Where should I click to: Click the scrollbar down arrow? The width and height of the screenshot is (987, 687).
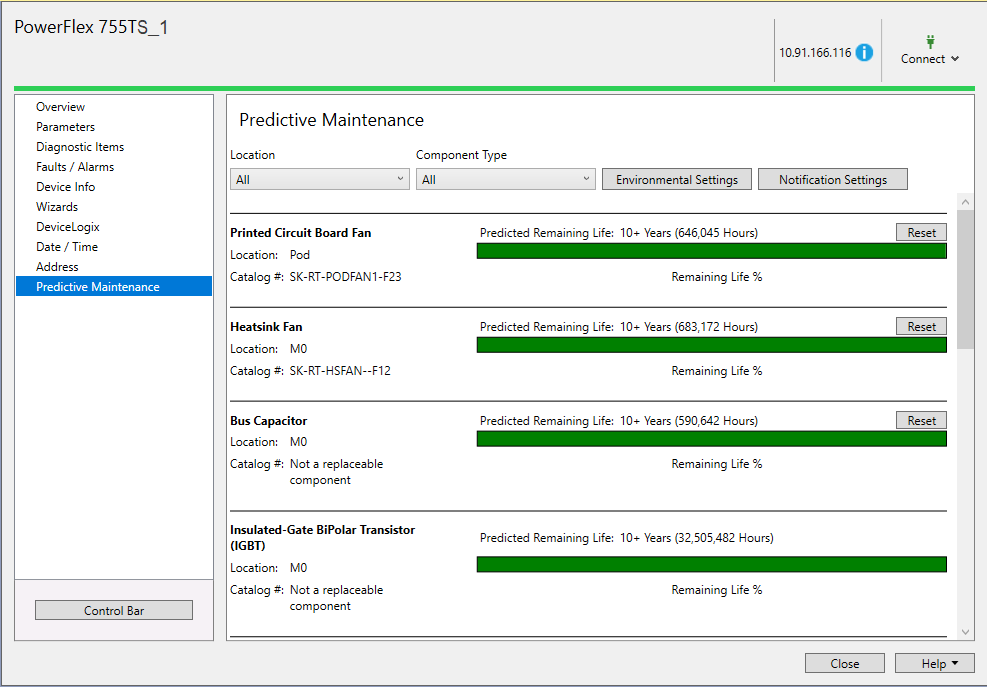coord(966,632)
